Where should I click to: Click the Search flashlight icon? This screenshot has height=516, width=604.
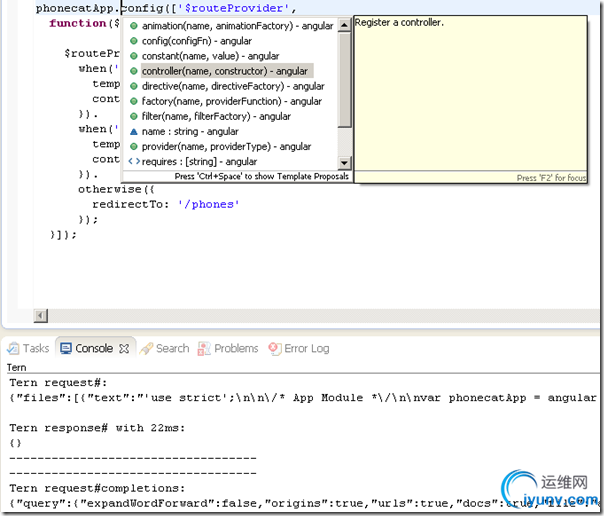[146, 348]
